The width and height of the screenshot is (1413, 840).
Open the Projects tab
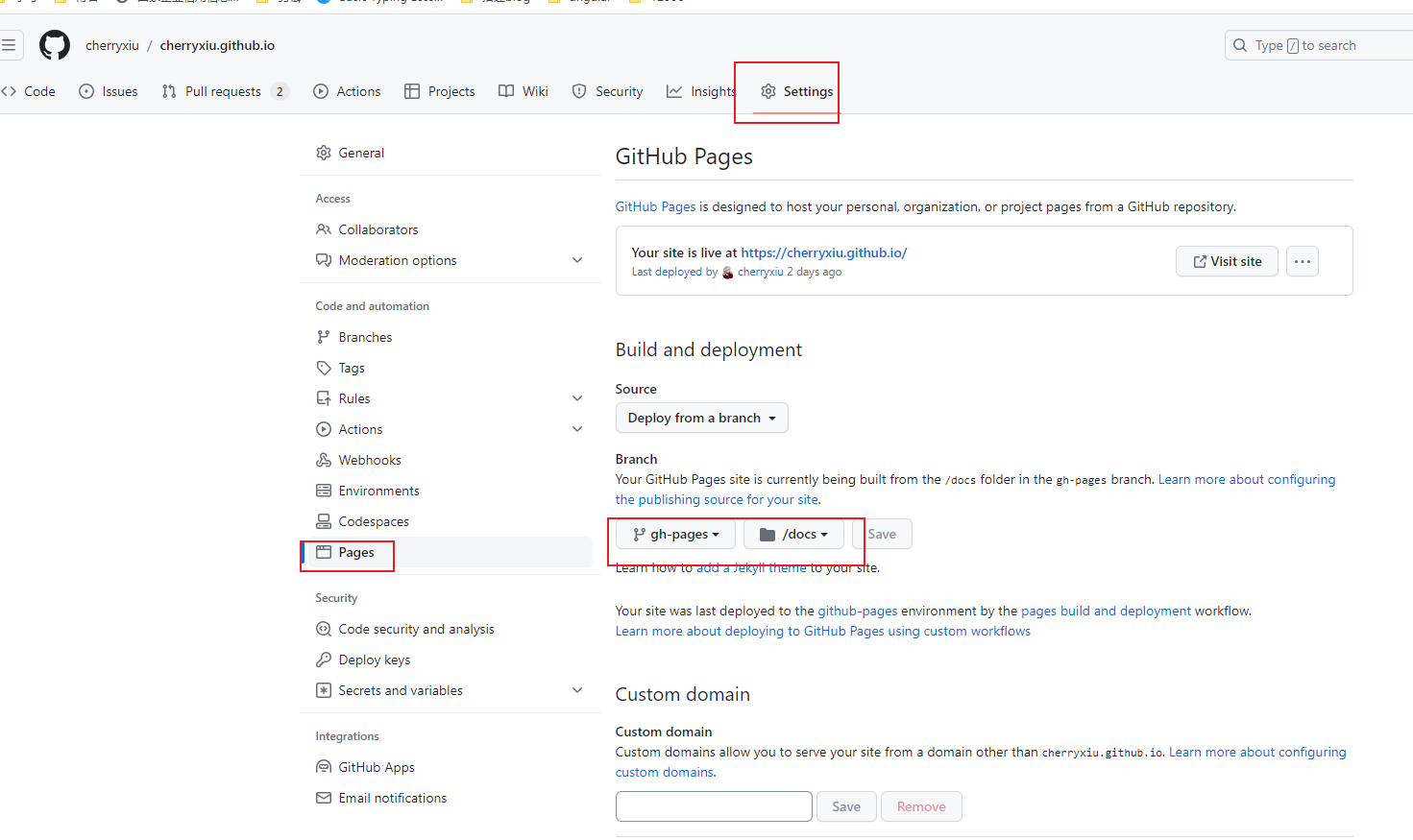point(440,91)
